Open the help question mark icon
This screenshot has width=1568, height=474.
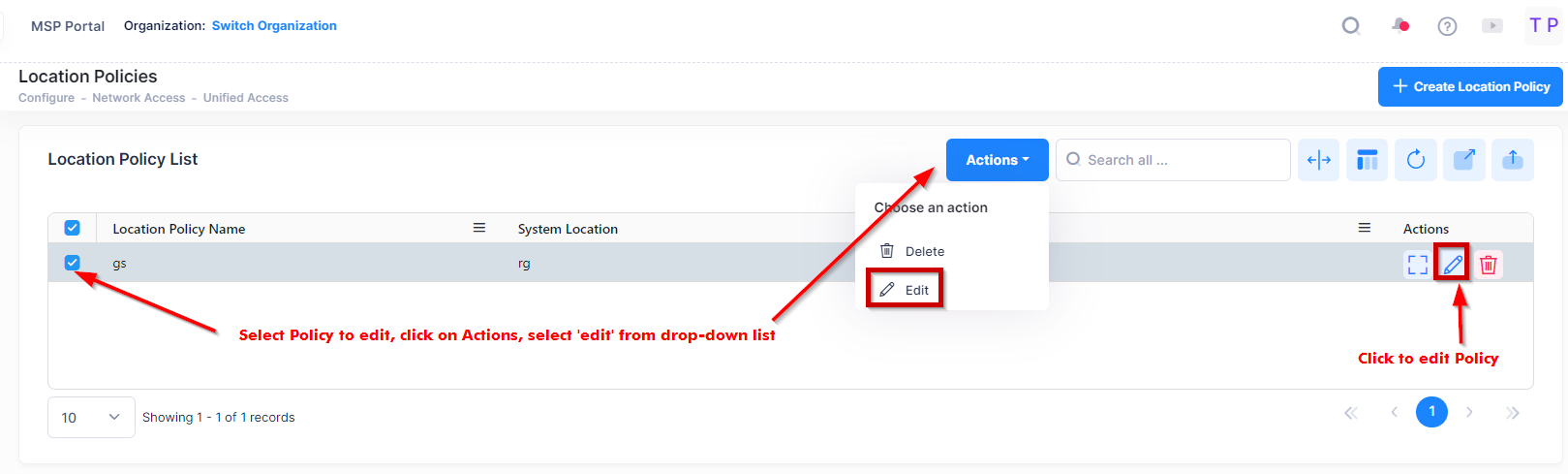1447,26
